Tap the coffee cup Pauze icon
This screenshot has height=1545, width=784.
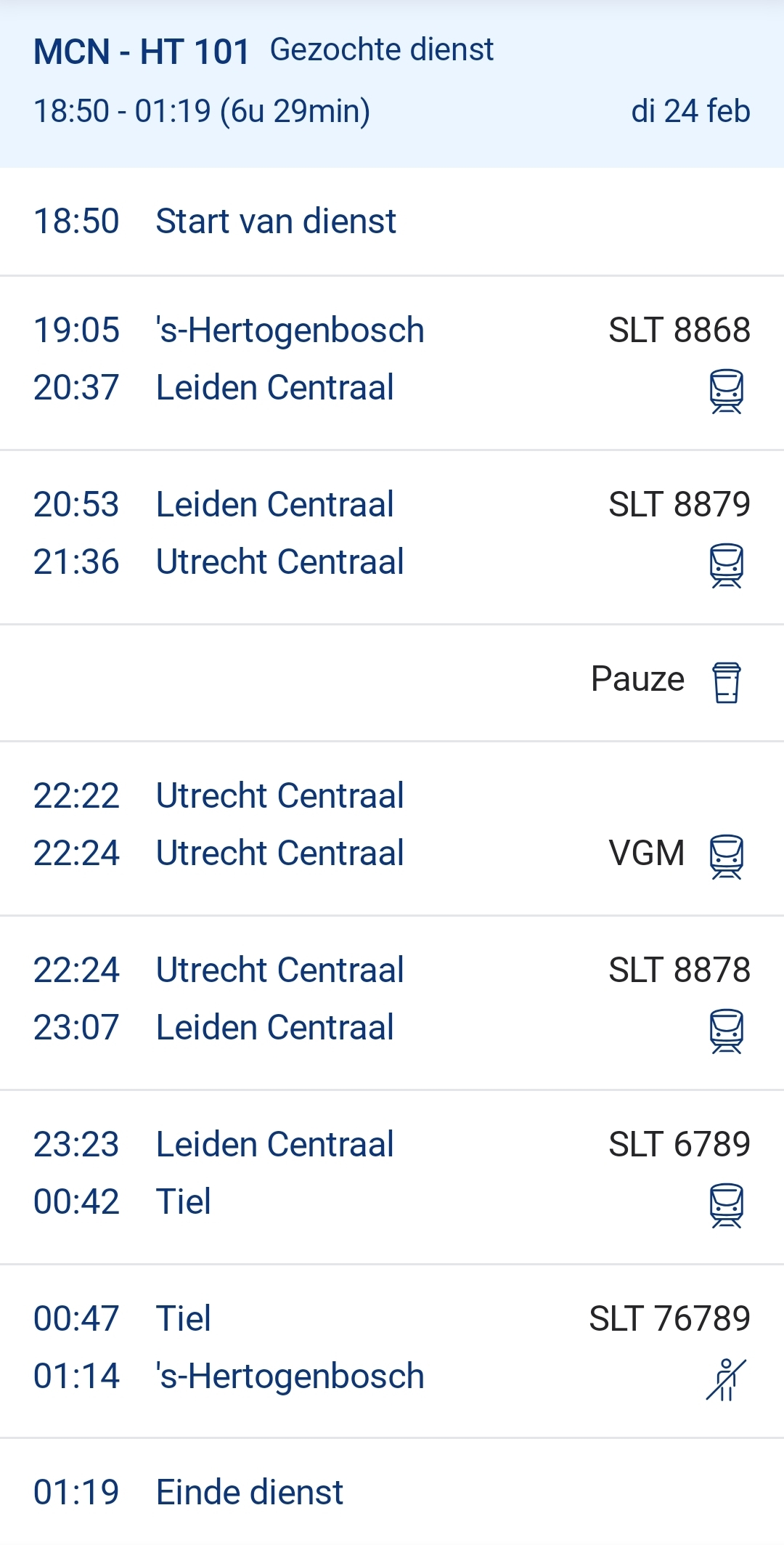pyautogui.click(x=726, y=682)
